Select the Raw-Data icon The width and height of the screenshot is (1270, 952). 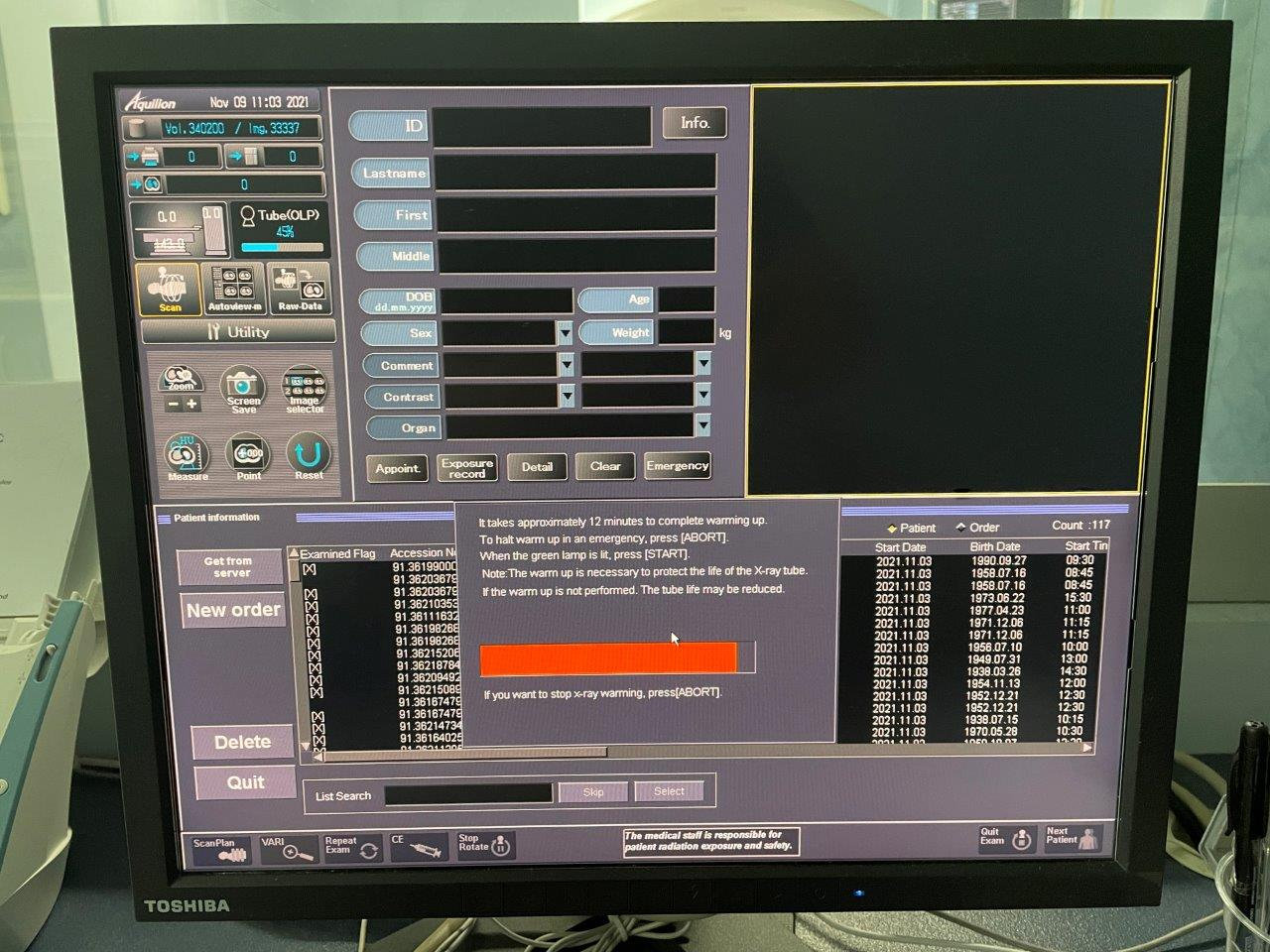coord(300,289)
